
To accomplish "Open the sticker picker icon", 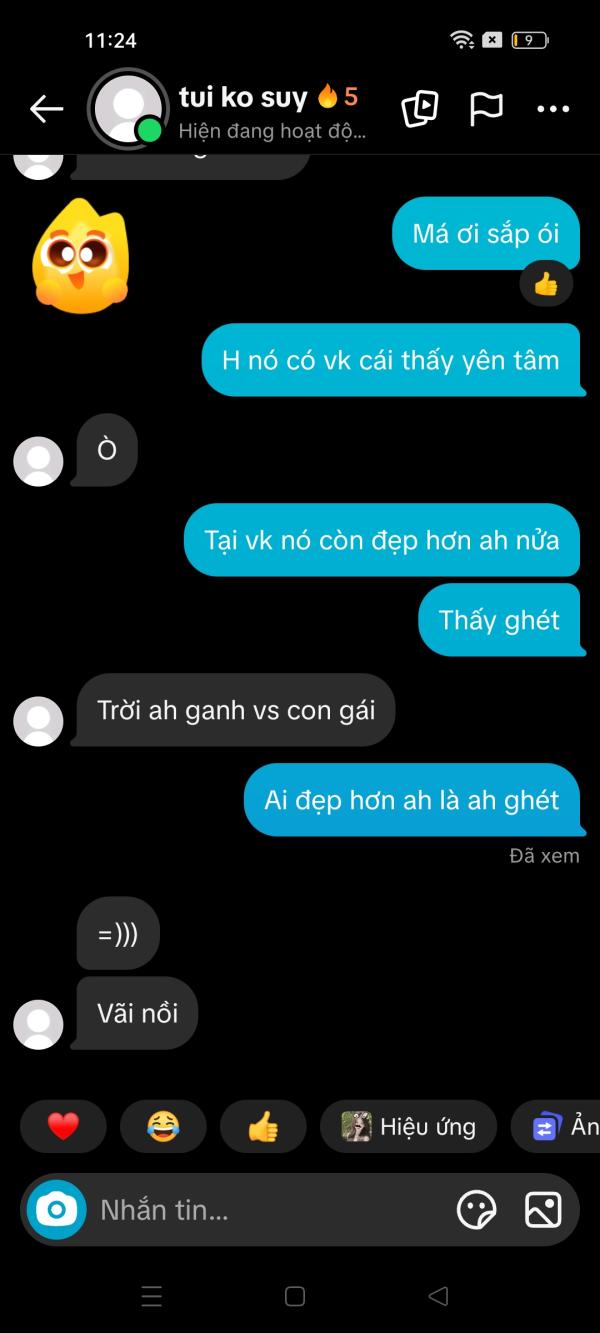I will 476,1210.
